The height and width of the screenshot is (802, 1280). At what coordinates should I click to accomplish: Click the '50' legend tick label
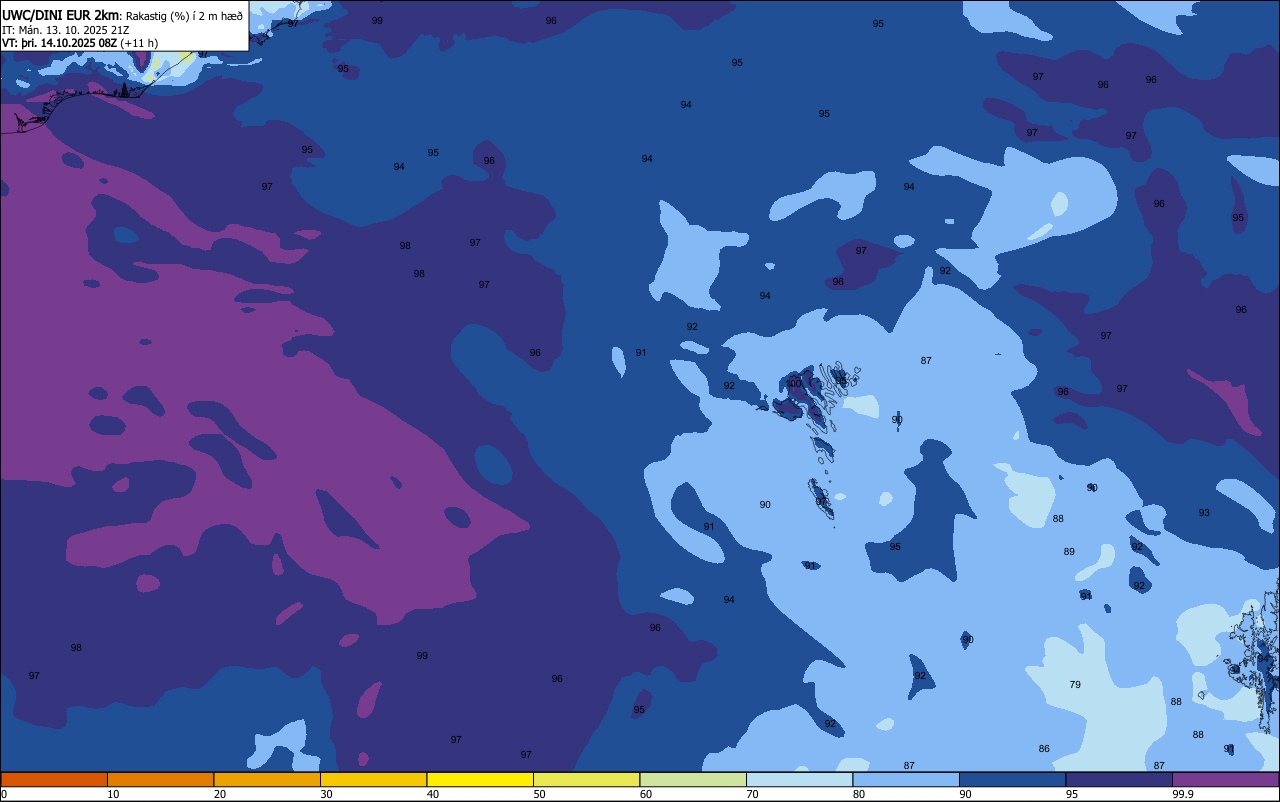[x=539, y=794]
